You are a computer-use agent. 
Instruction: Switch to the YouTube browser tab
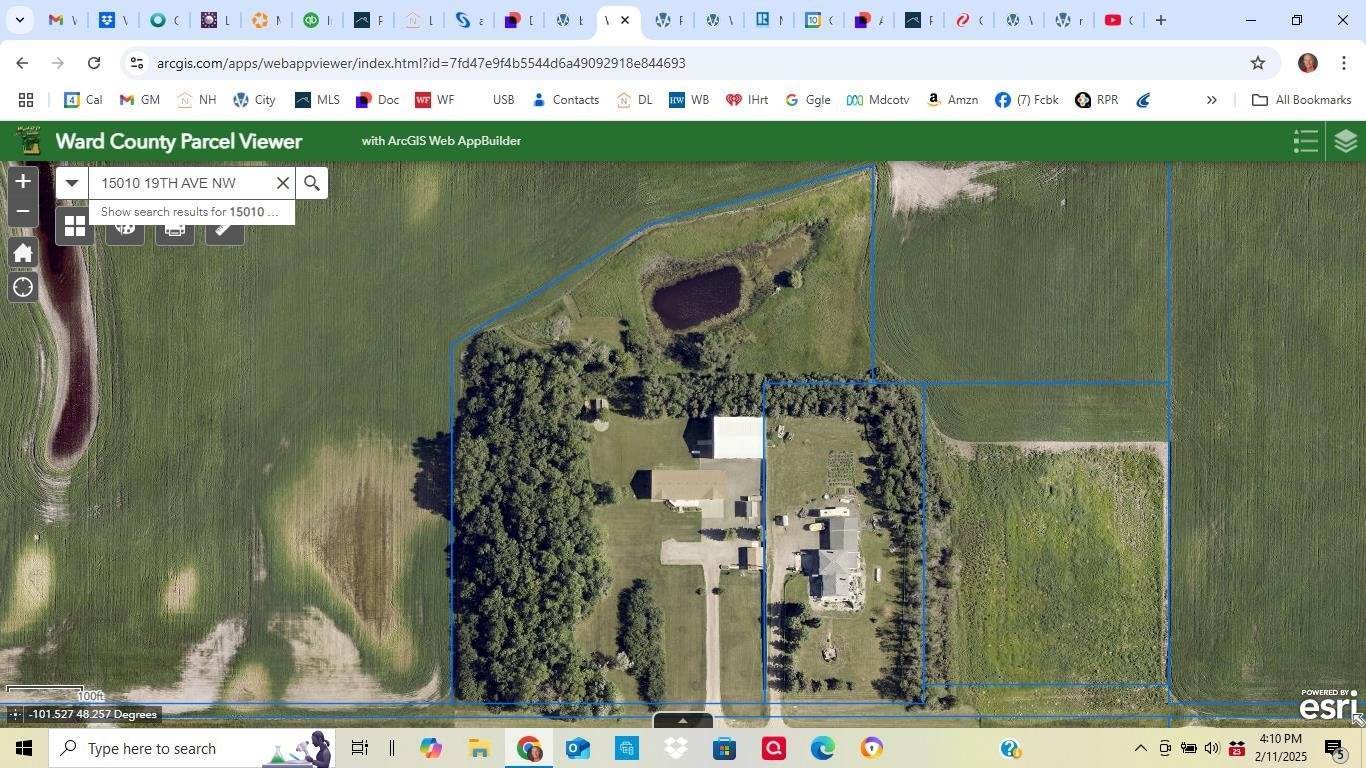[x=1119, y=20]
